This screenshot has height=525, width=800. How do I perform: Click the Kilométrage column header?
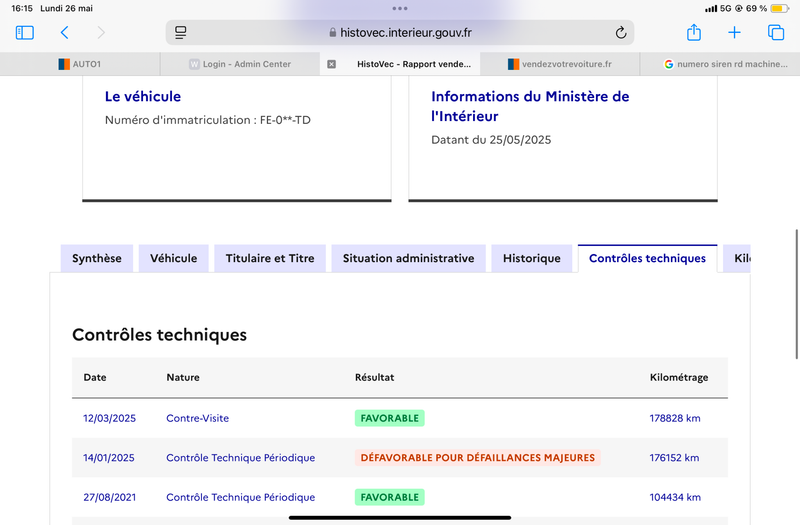coord(679,378)
